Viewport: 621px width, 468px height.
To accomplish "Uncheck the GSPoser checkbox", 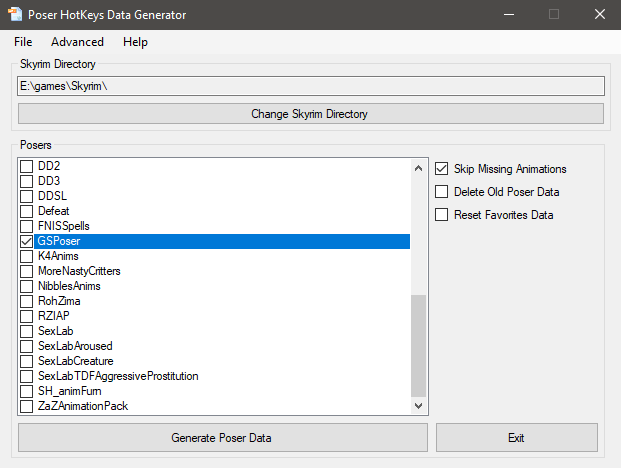I will pos(27,241).
